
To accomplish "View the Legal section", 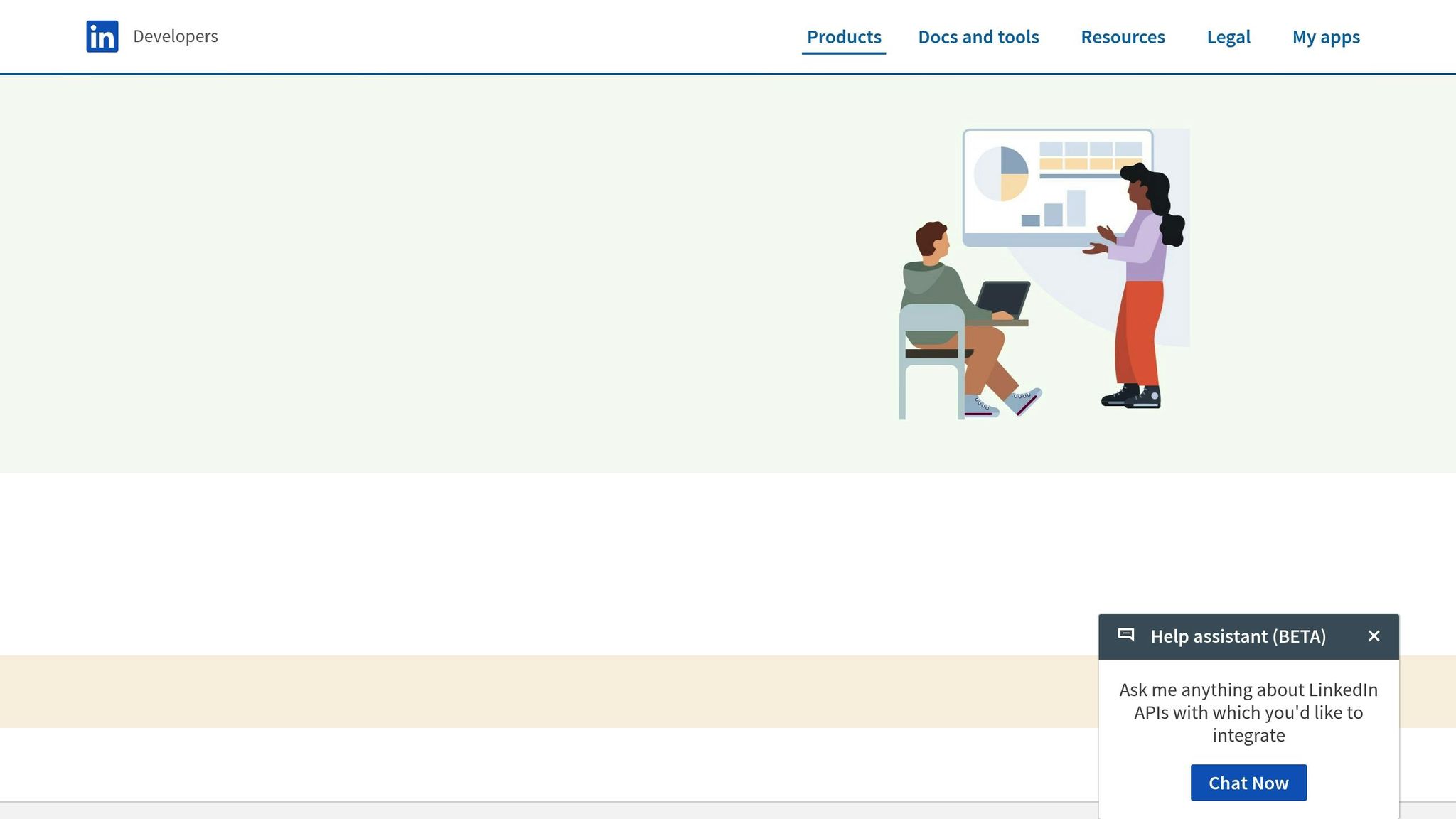I will coord(1228,37).
